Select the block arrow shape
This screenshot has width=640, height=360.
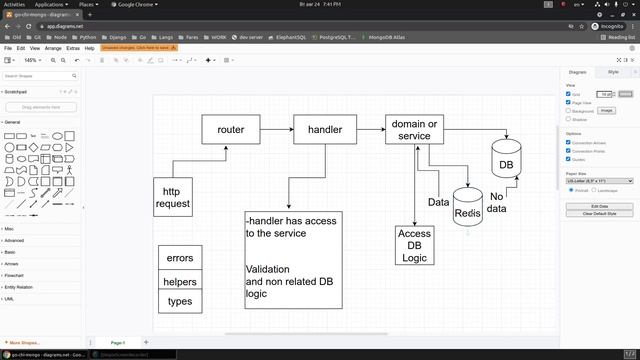(58, 193)
